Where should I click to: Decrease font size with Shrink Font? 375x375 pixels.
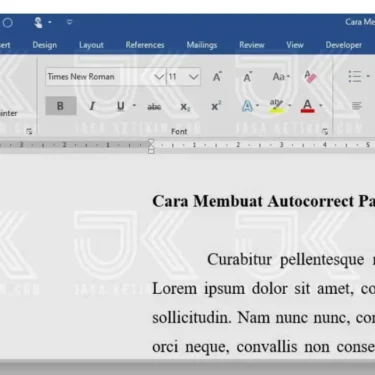(247, 77)
